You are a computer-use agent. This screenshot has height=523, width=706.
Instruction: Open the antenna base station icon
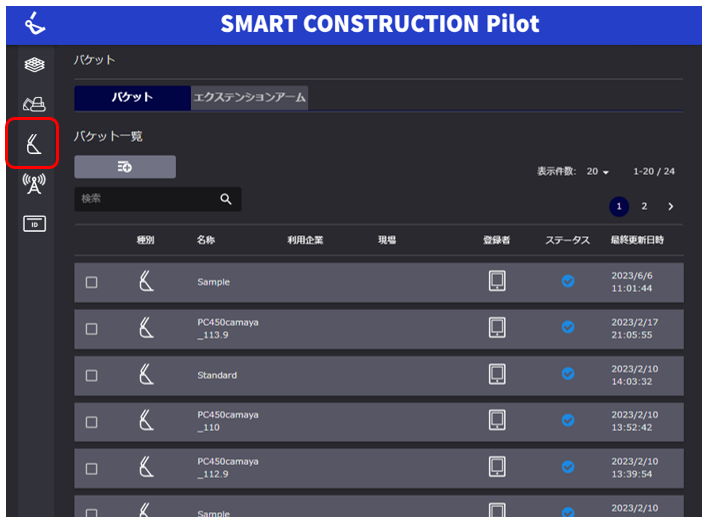point(34,184)
